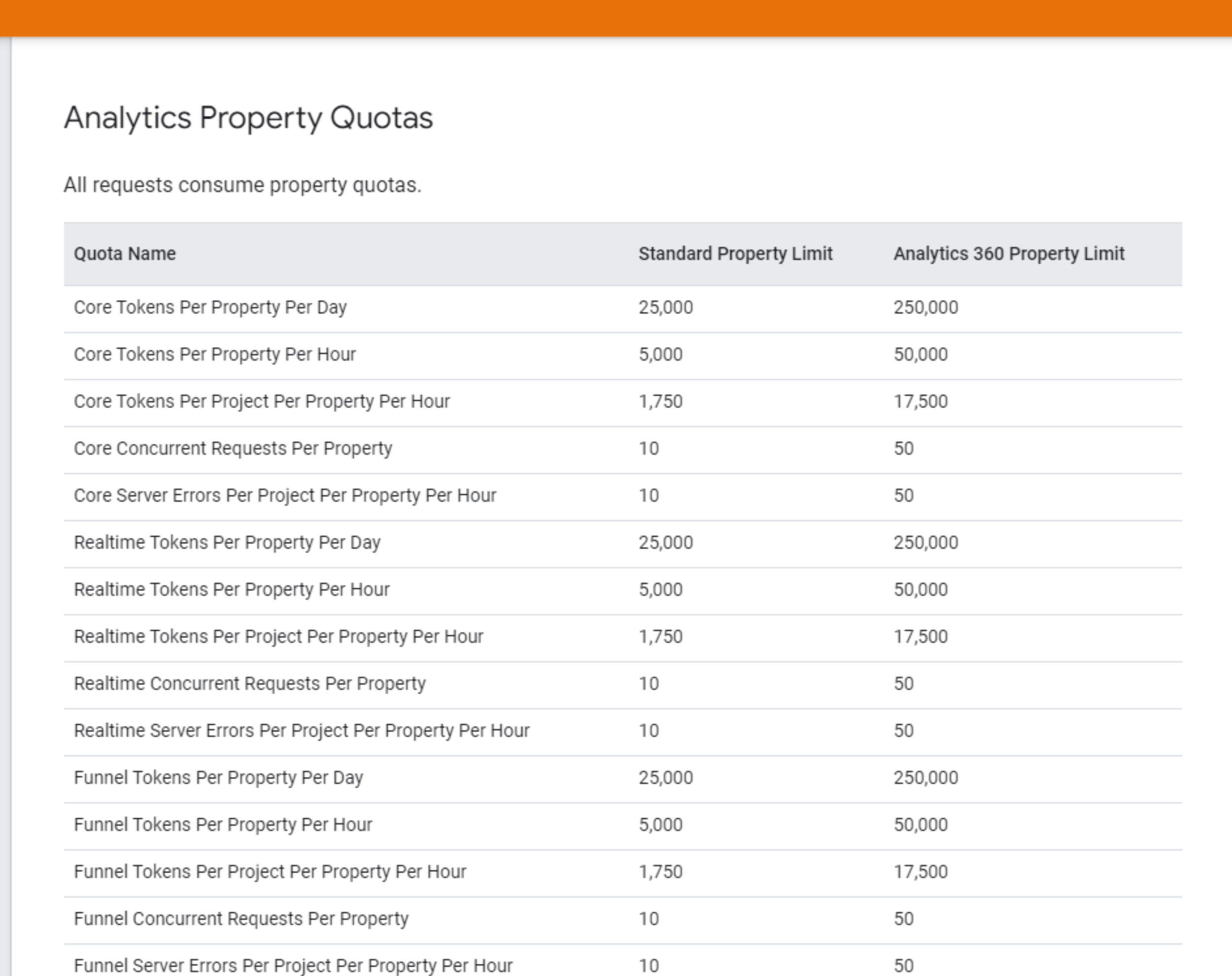1232x976 pixels.
Task: Click 25,000 in Funnel Tokens Per Day row
Action: [x=666, y=778]
